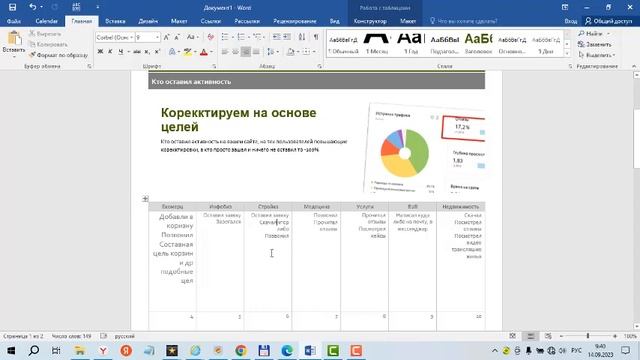Click the Paste (Вставить) clipboard icon
The width and height of the screenshot is (640, 360).
point(14,38)
